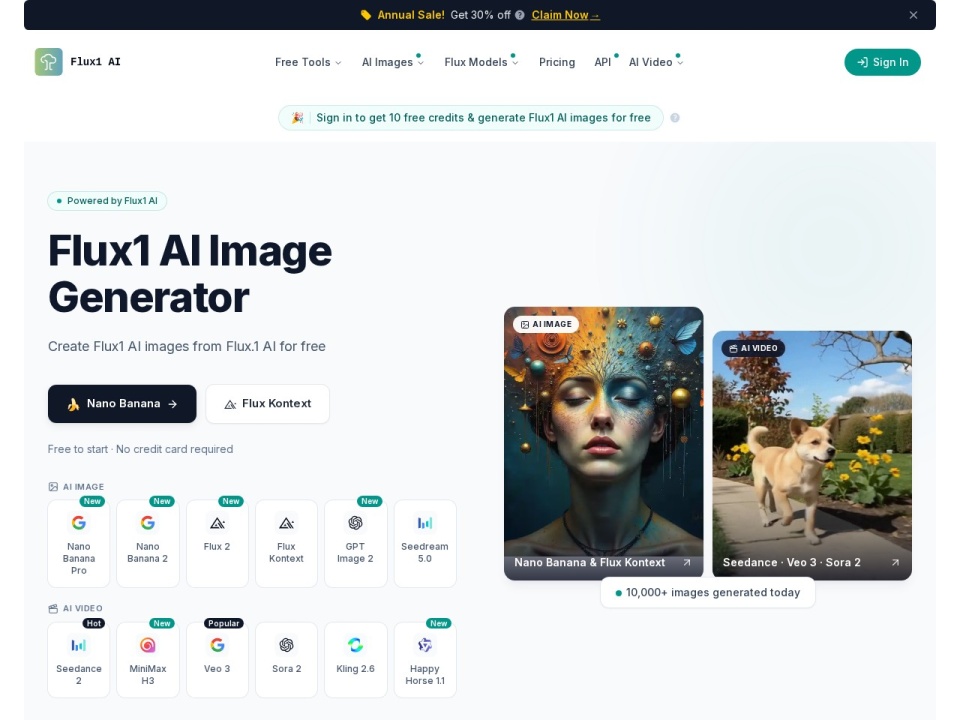The image size is (960, 720).
Task: Open the AI Image portrait thumbnail
Action: pos(604,443)
